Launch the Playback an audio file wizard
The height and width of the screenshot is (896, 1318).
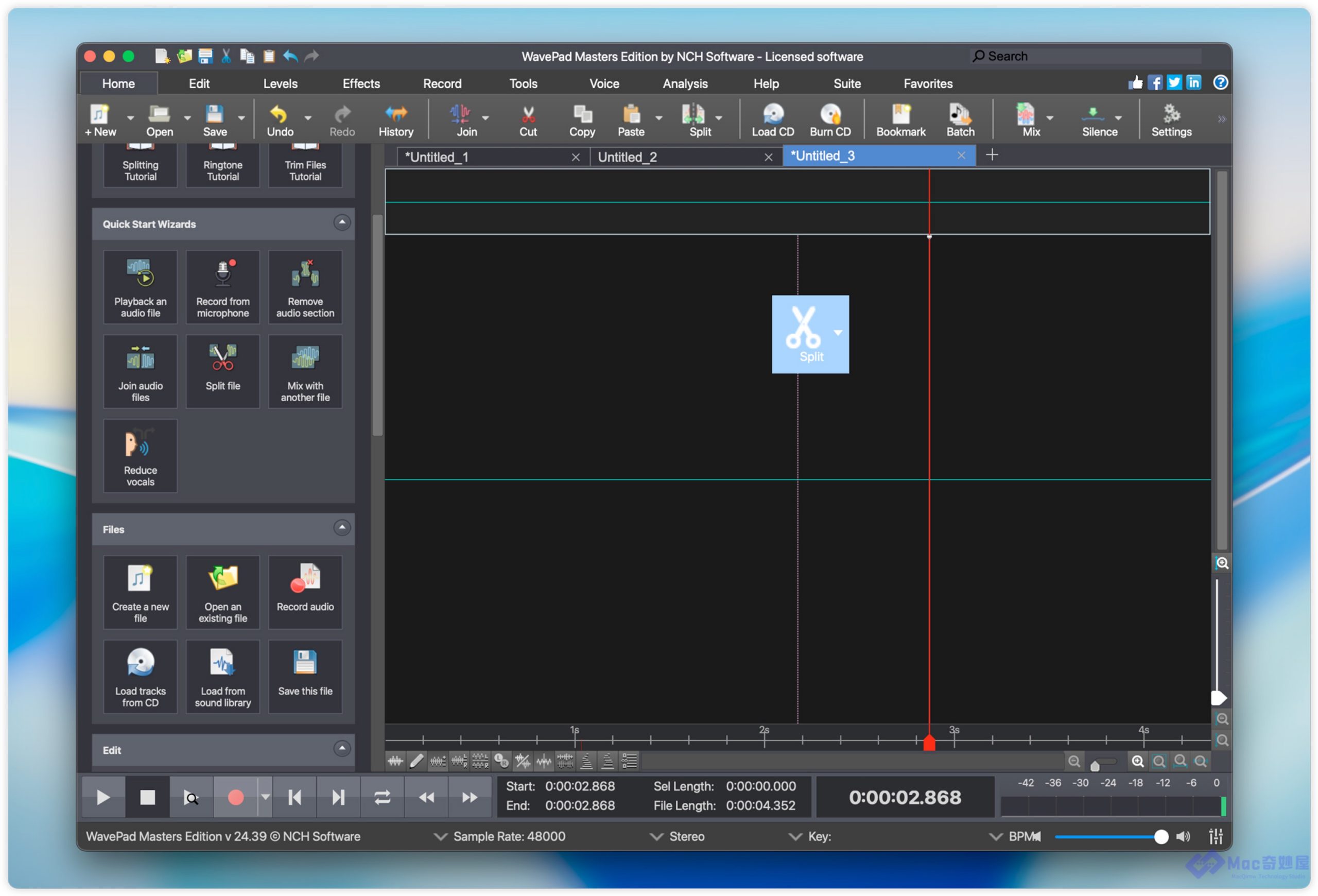point(140,287)
